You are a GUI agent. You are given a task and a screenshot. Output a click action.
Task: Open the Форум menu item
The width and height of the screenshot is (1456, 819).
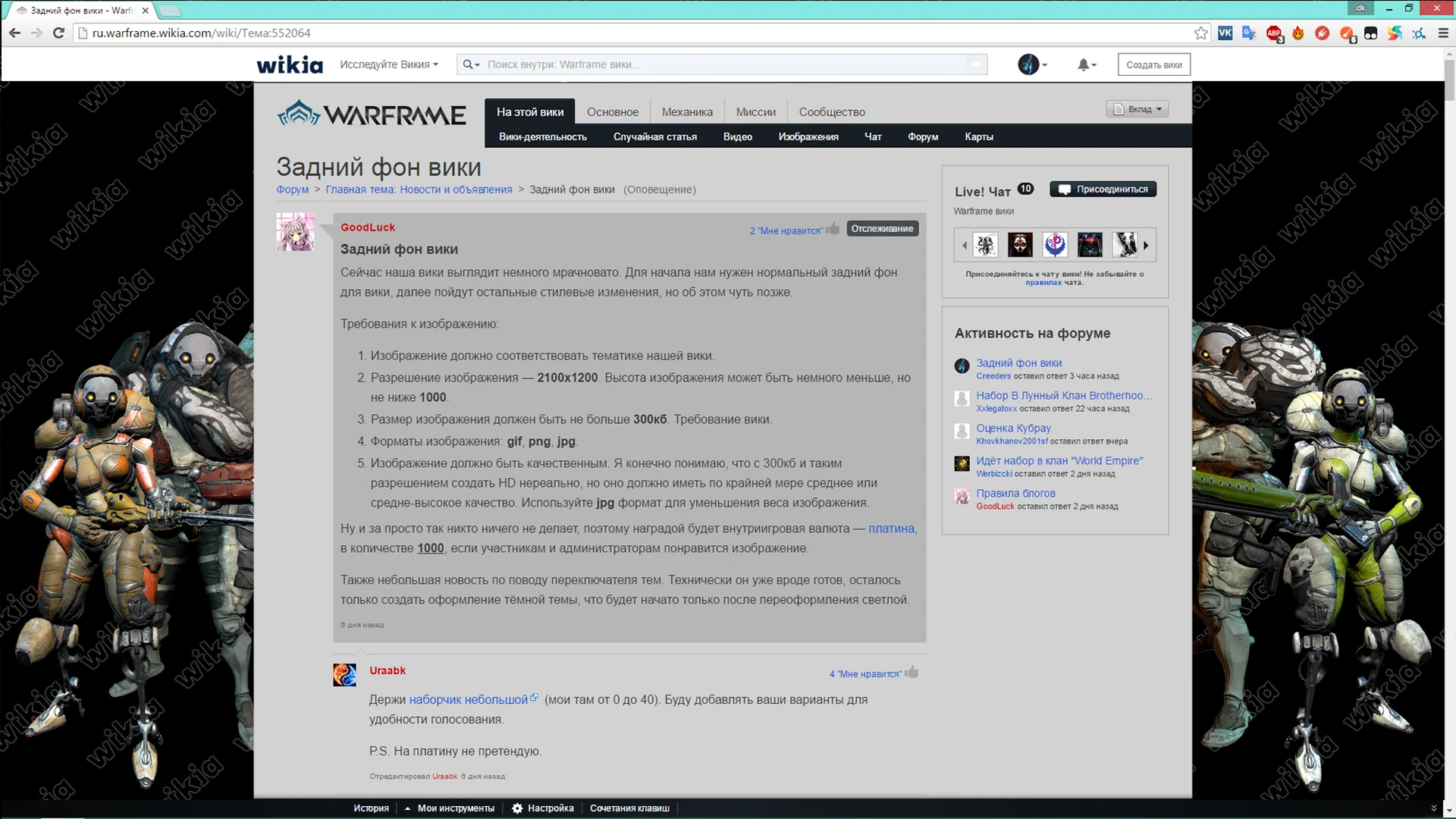pyautogui.click(x=923, y=136)
